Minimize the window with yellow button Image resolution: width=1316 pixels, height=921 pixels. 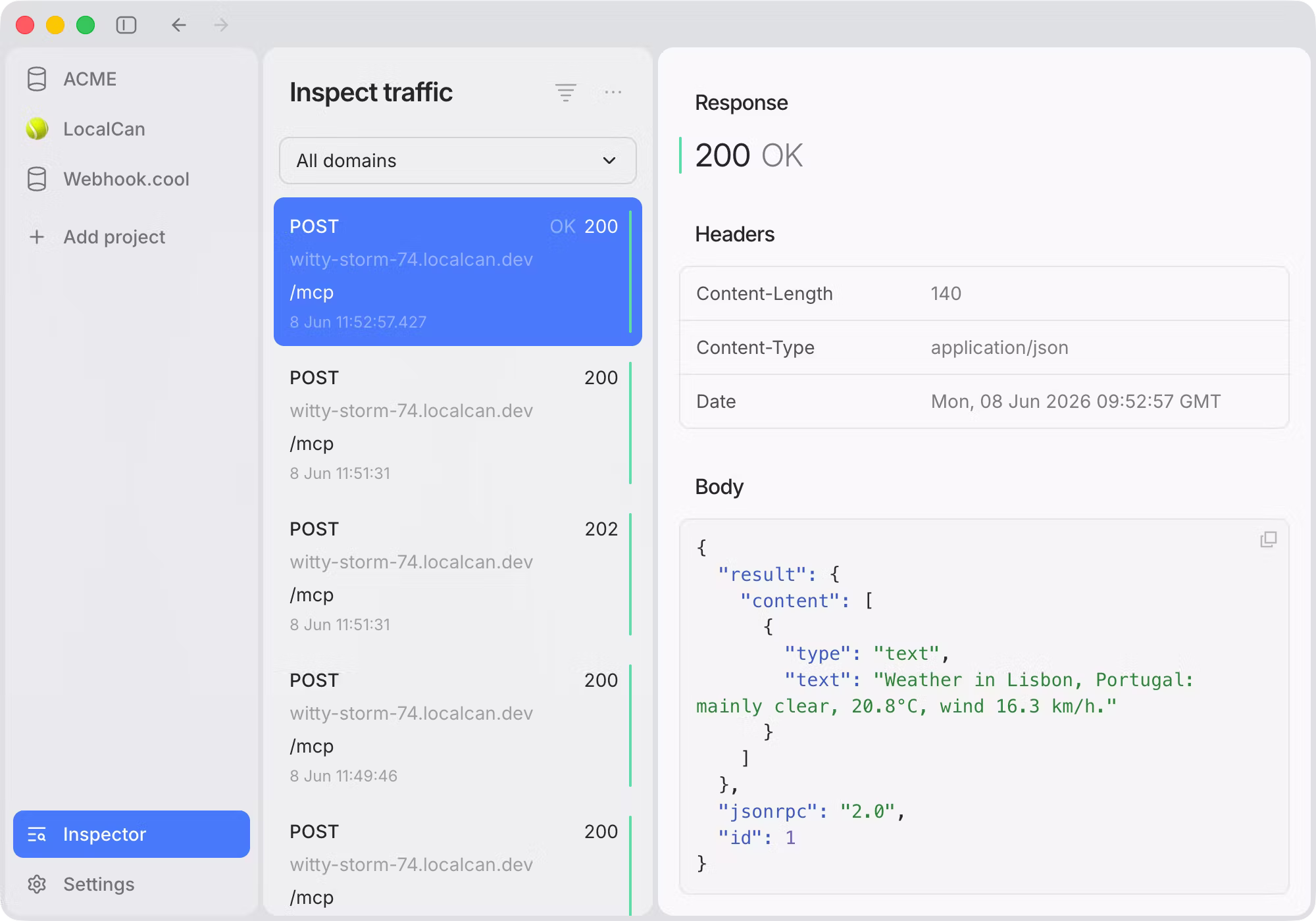[55, 25]
